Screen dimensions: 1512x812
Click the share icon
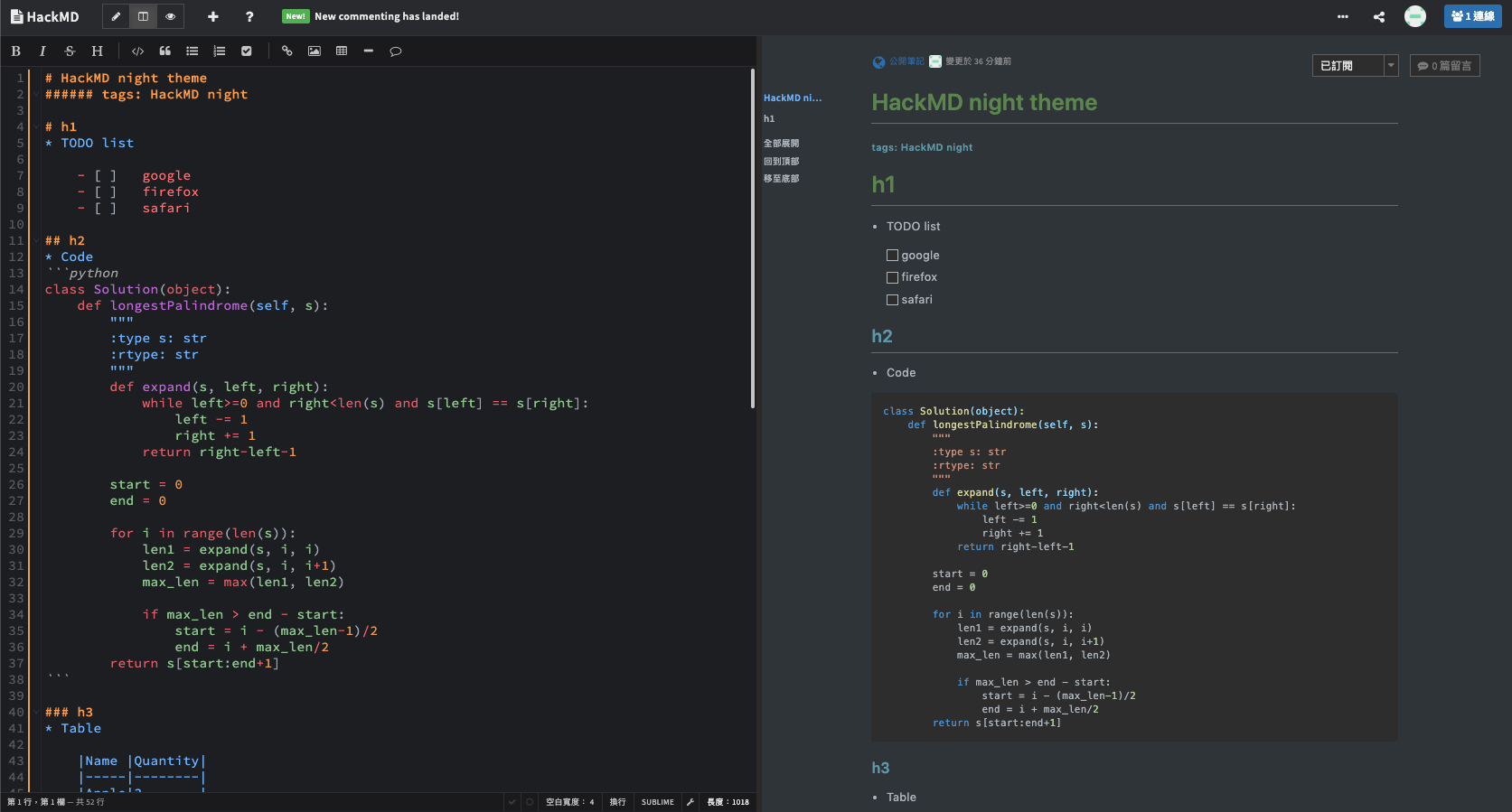1379,16
